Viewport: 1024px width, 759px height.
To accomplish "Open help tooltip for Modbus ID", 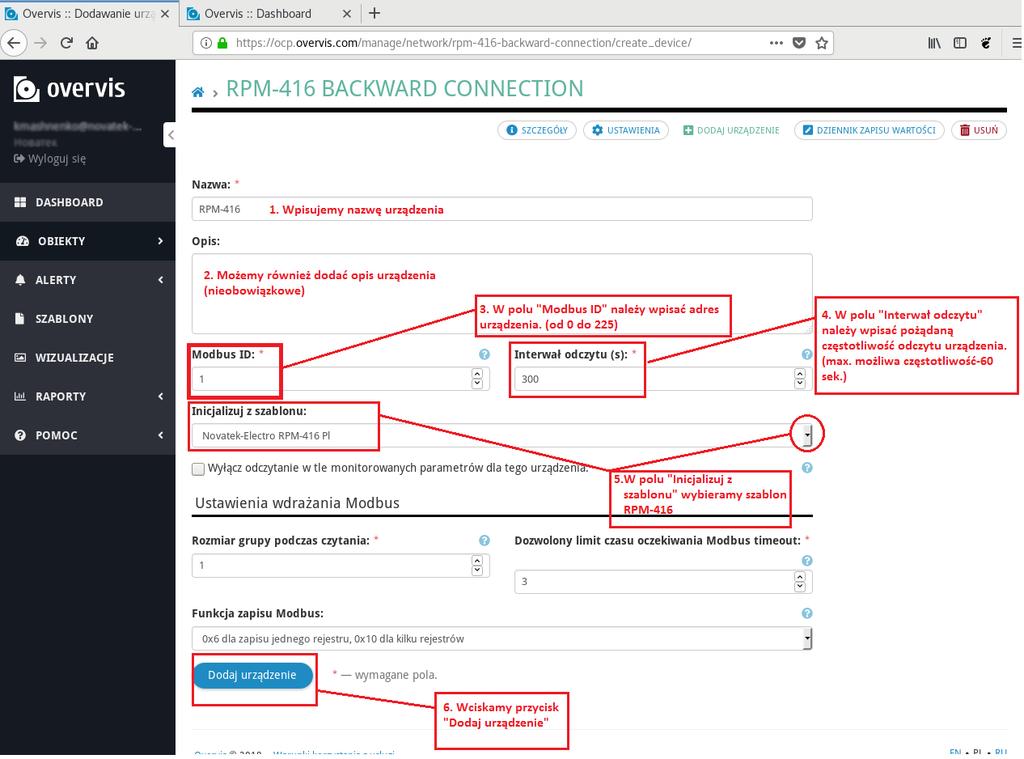I will pyautogui.click(x=484, y=354).
